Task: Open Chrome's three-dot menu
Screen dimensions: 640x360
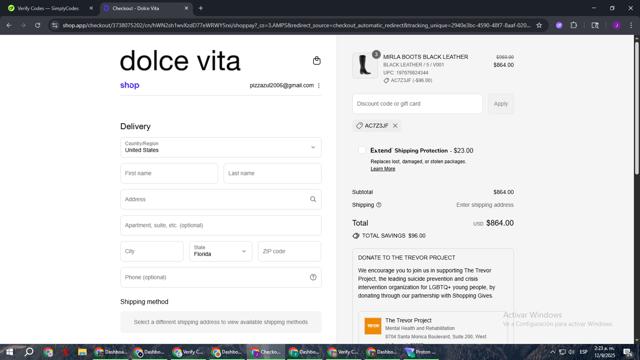Action: (x=631, y=25)
